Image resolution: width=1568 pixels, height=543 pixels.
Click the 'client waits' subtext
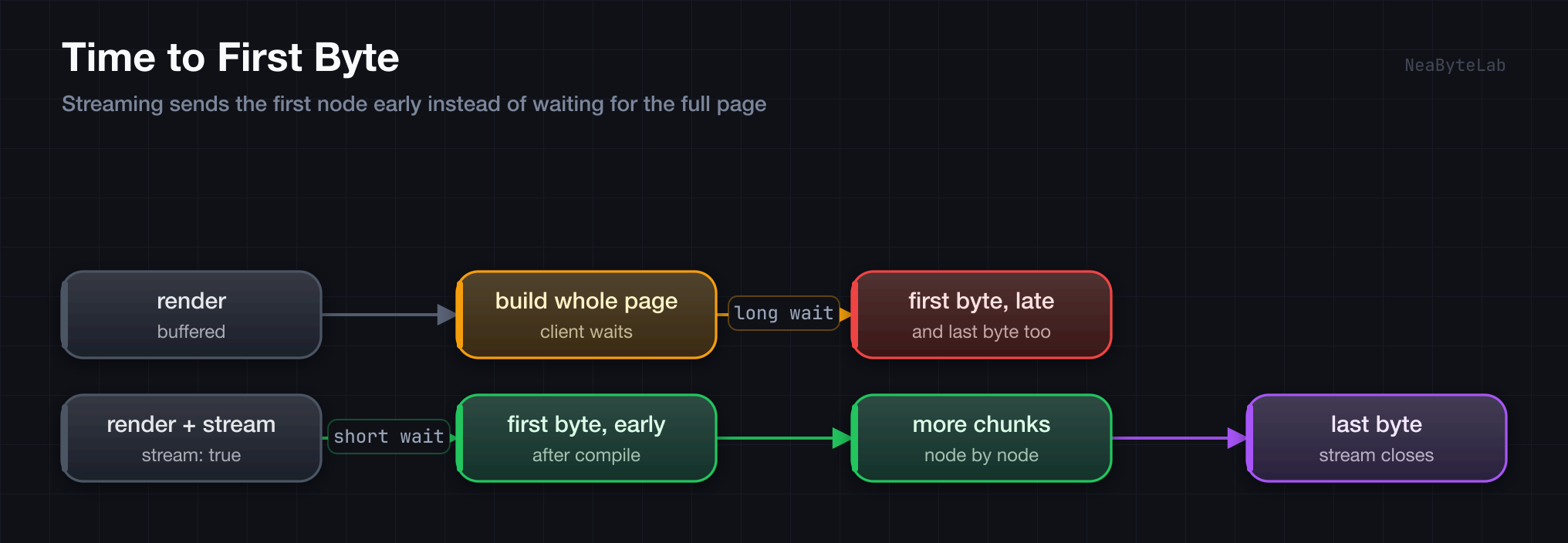(586, 332)
